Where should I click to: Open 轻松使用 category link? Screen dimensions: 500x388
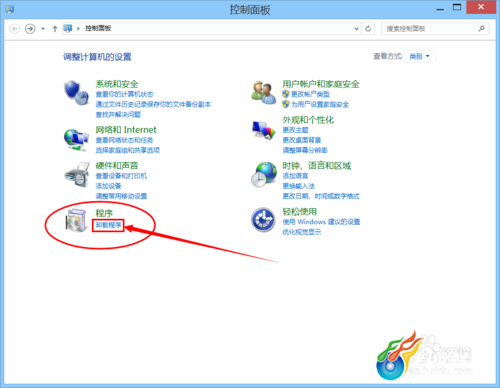(x=300, y=212)
